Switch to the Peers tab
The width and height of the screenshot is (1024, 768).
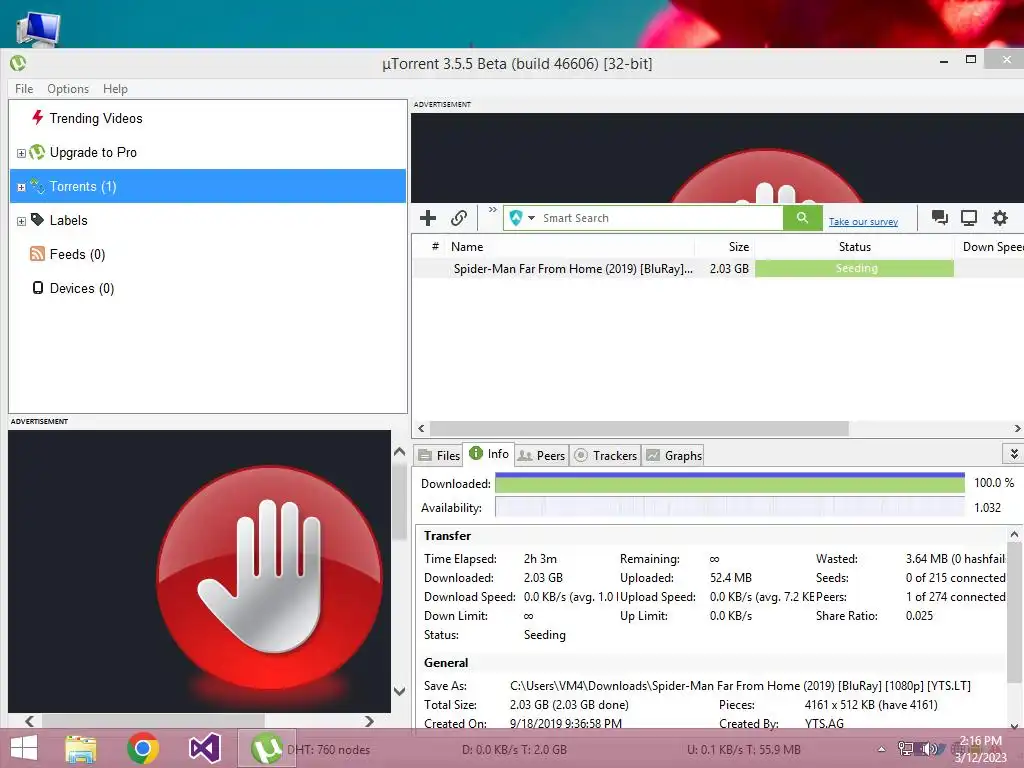(x=541, y=455)
